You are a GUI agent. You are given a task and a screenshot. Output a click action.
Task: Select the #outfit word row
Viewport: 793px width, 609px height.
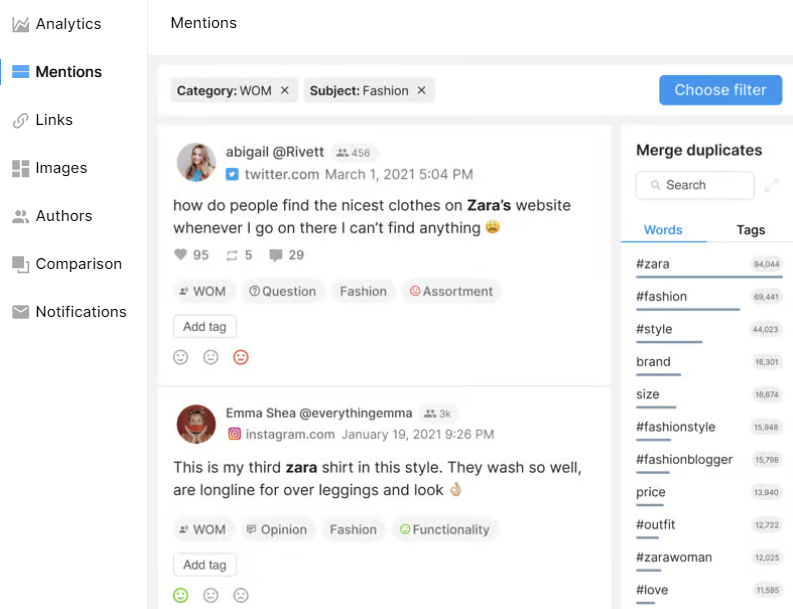coord(709,528)
